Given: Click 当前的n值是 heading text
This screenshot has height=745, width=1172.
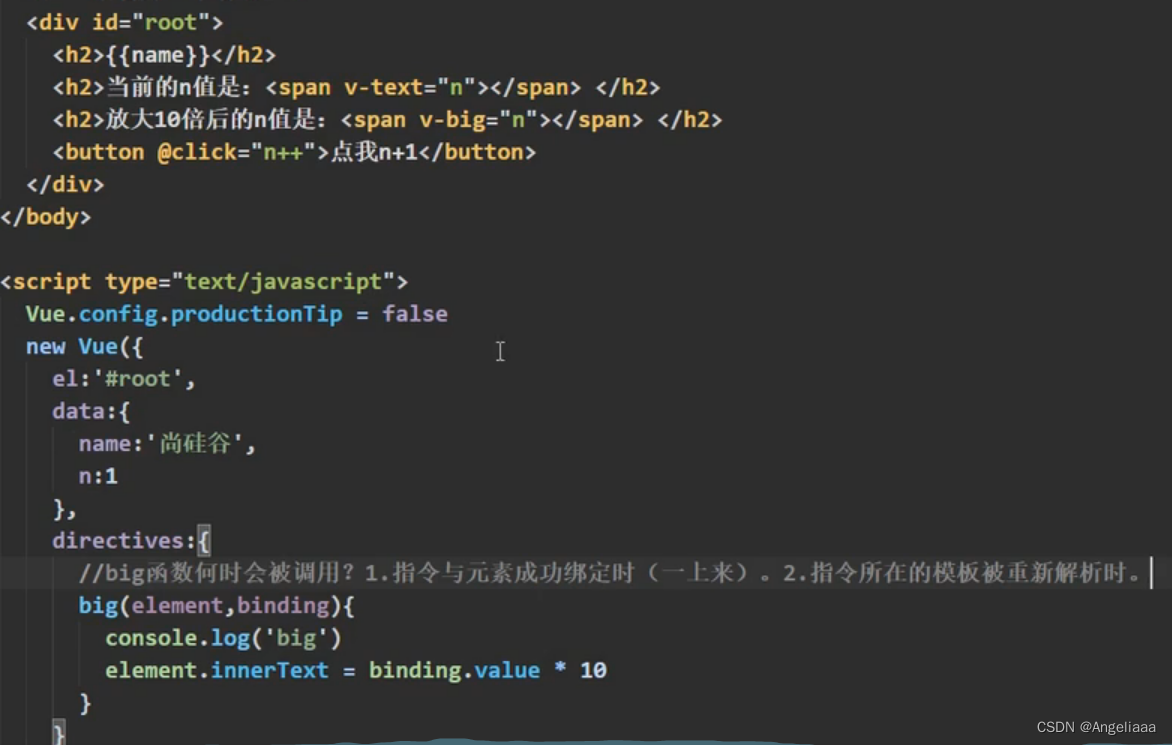Looking at the screenshot, I should click(x=179, y=87).
